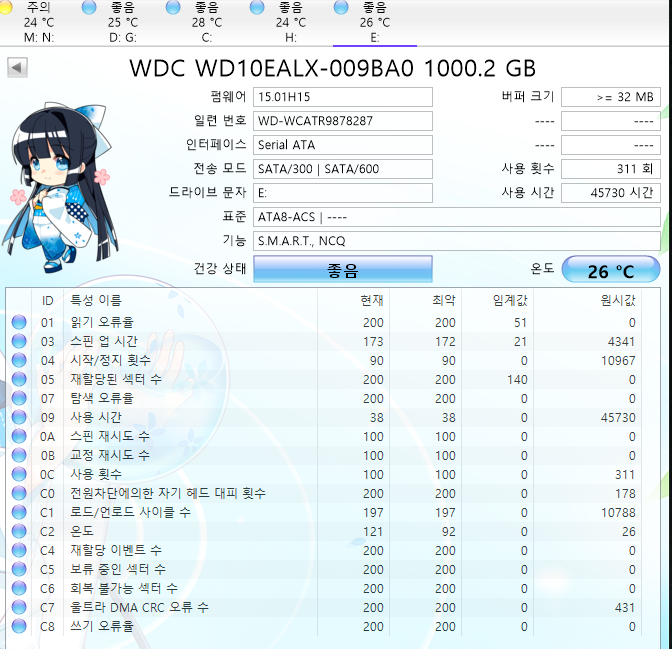Click status orb for attribute 0C 사용 횟수
The height and width of the screenshot is (649, 672).
tap(19, 474)
